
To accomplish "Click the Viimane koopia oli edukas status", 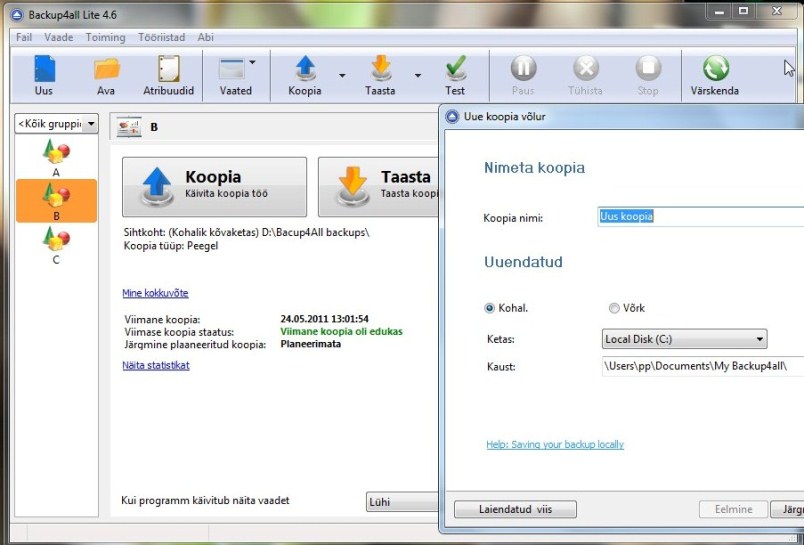I will tap(341, 331).
